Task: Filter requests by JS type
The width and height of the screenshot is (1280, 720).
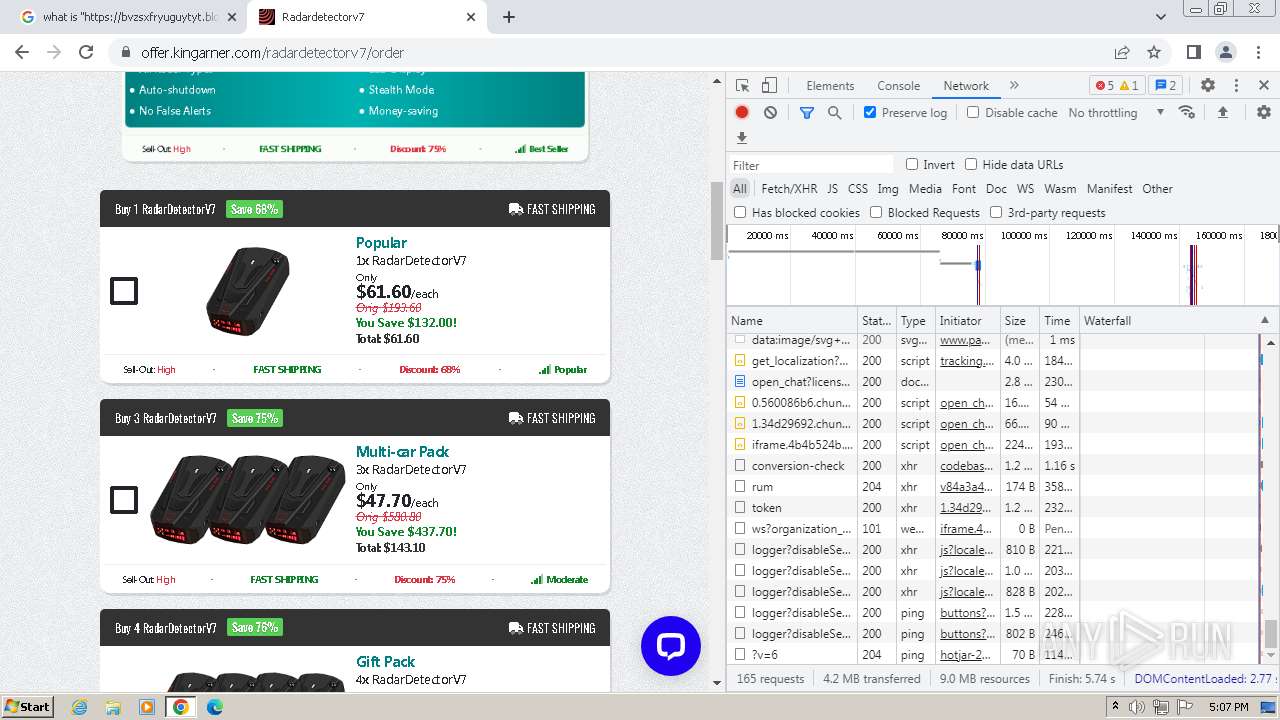Action: pyautogui.click(x=832, y=188)
